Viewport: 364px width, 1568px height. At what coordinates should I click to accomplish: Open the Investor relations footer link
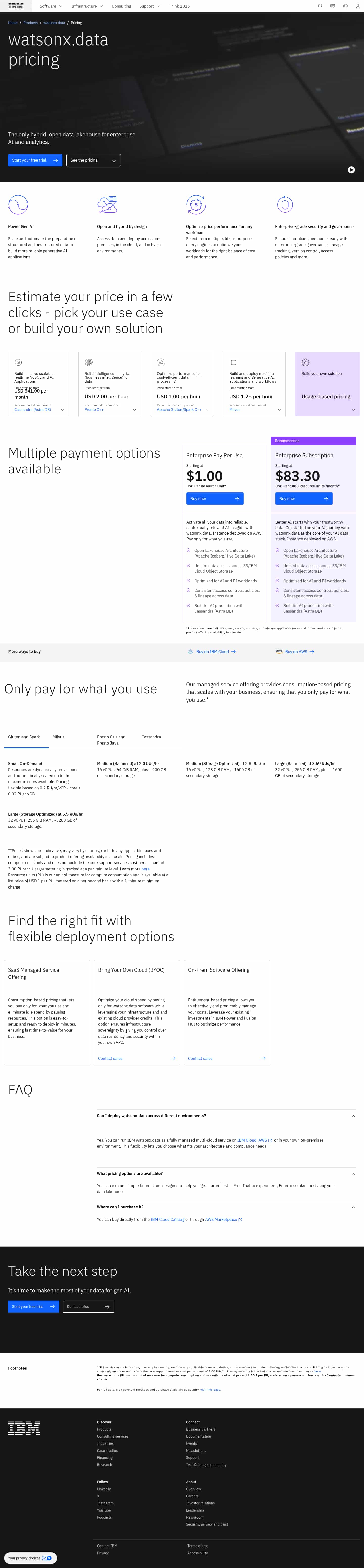(x=200, y=1503)
